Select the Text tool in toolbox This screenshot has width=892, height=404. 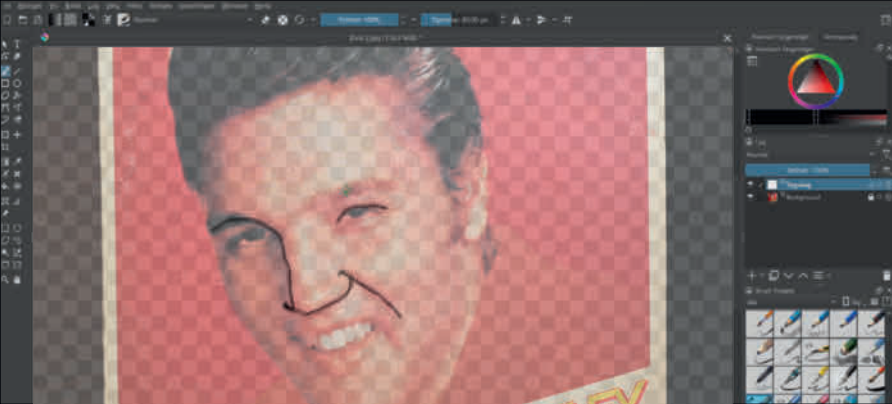(17, 44)
